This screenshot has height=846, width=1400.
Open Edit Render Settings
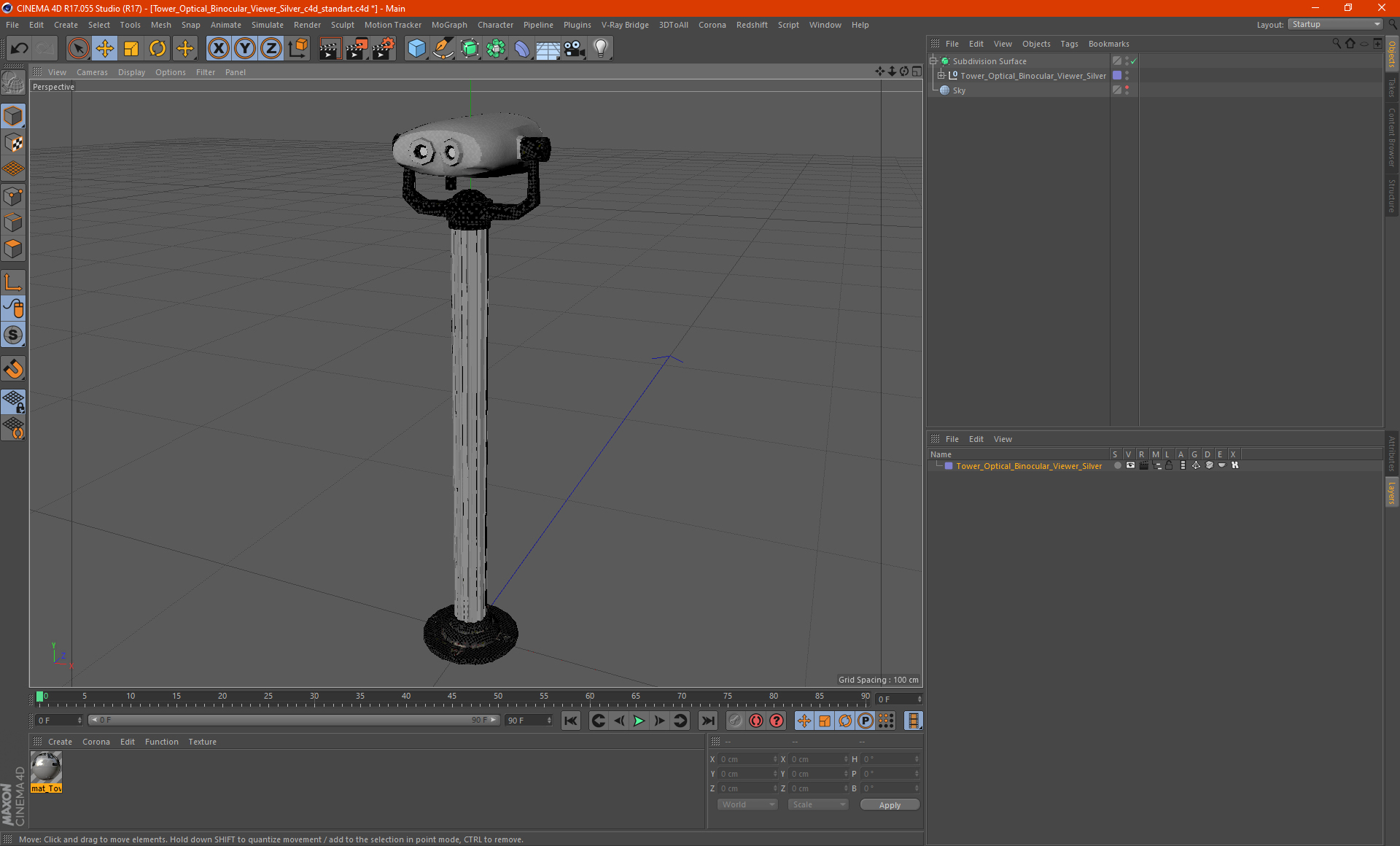point(384,49)
